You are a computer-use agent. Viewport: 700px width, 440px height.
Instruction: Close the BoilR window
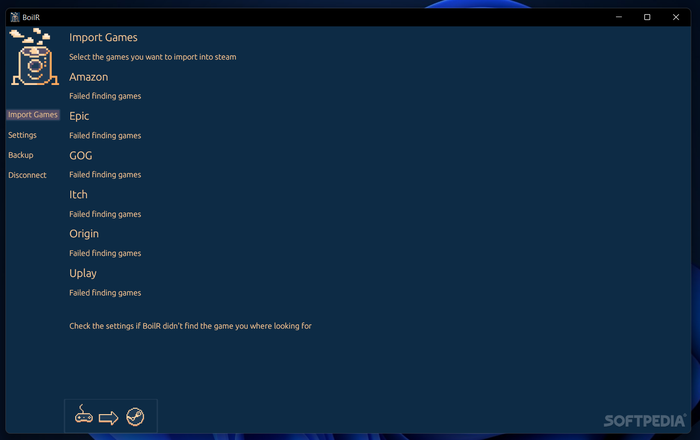676,17
